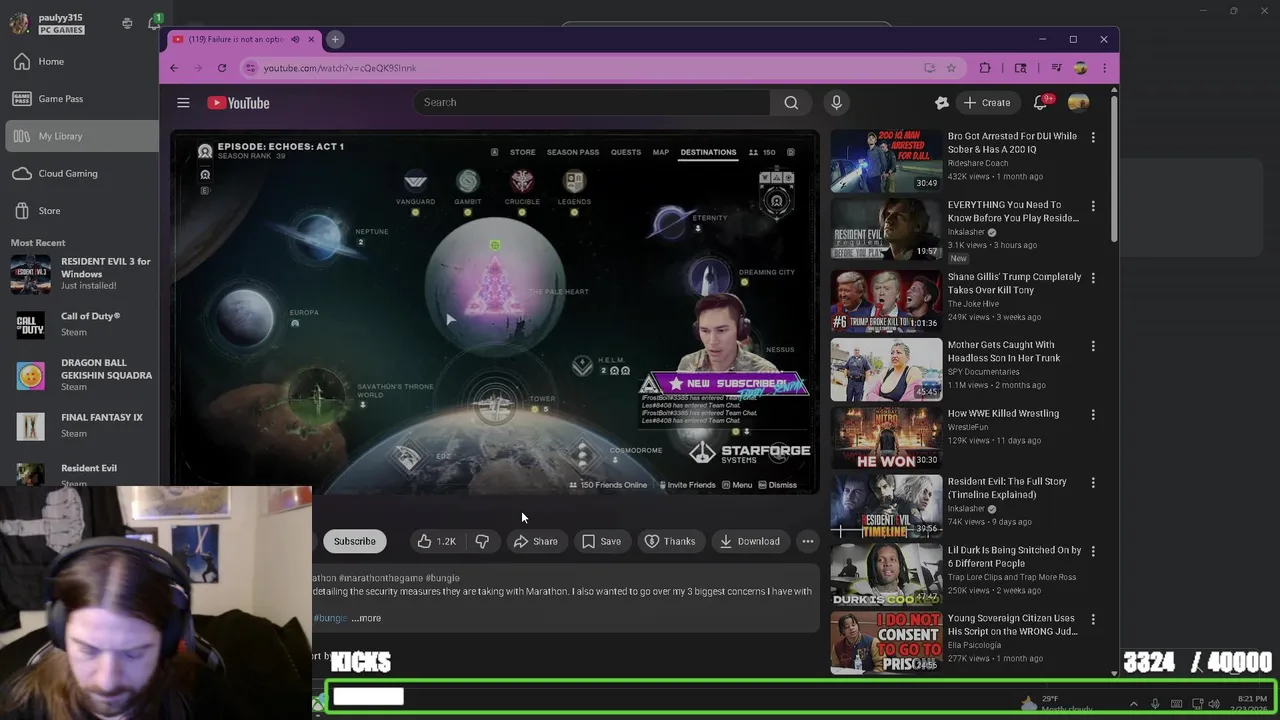Open Call of Duty in Most Recent
1280x720 pixels.
pos(80,324)
